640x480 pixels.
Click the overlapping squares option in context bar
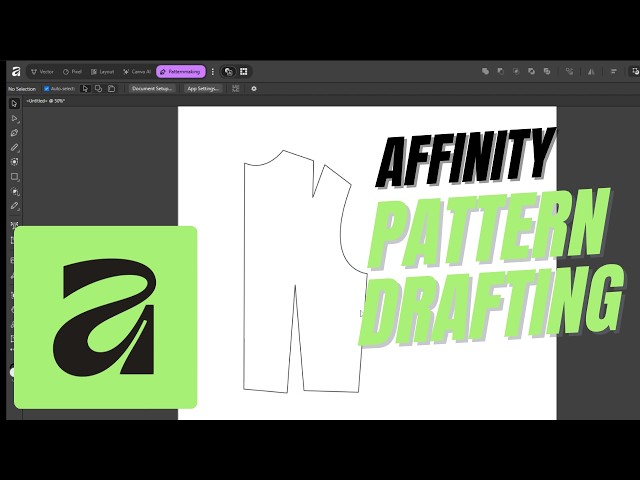click(98, 89)
